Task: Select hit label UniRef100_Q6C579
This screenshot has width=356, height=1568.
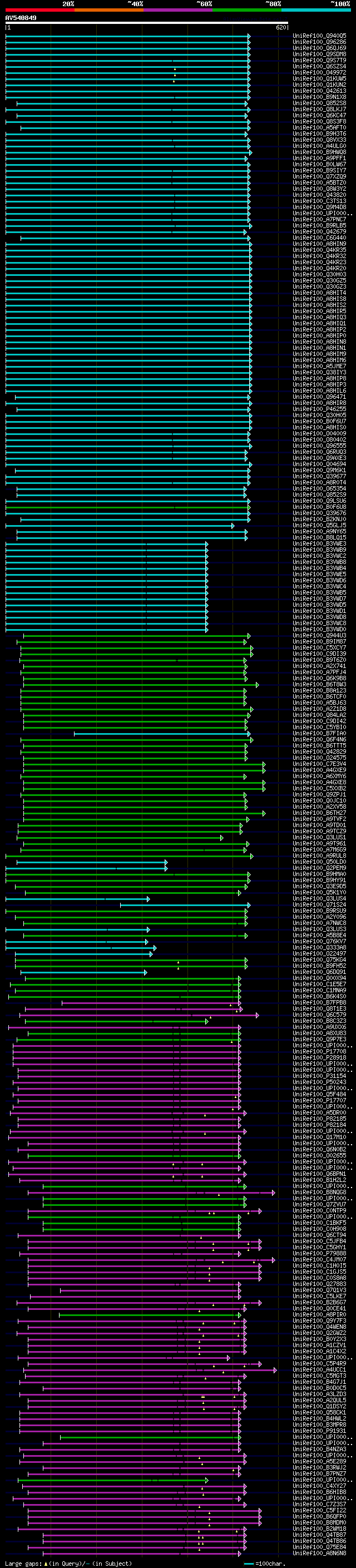Action: pos(319,1015)
